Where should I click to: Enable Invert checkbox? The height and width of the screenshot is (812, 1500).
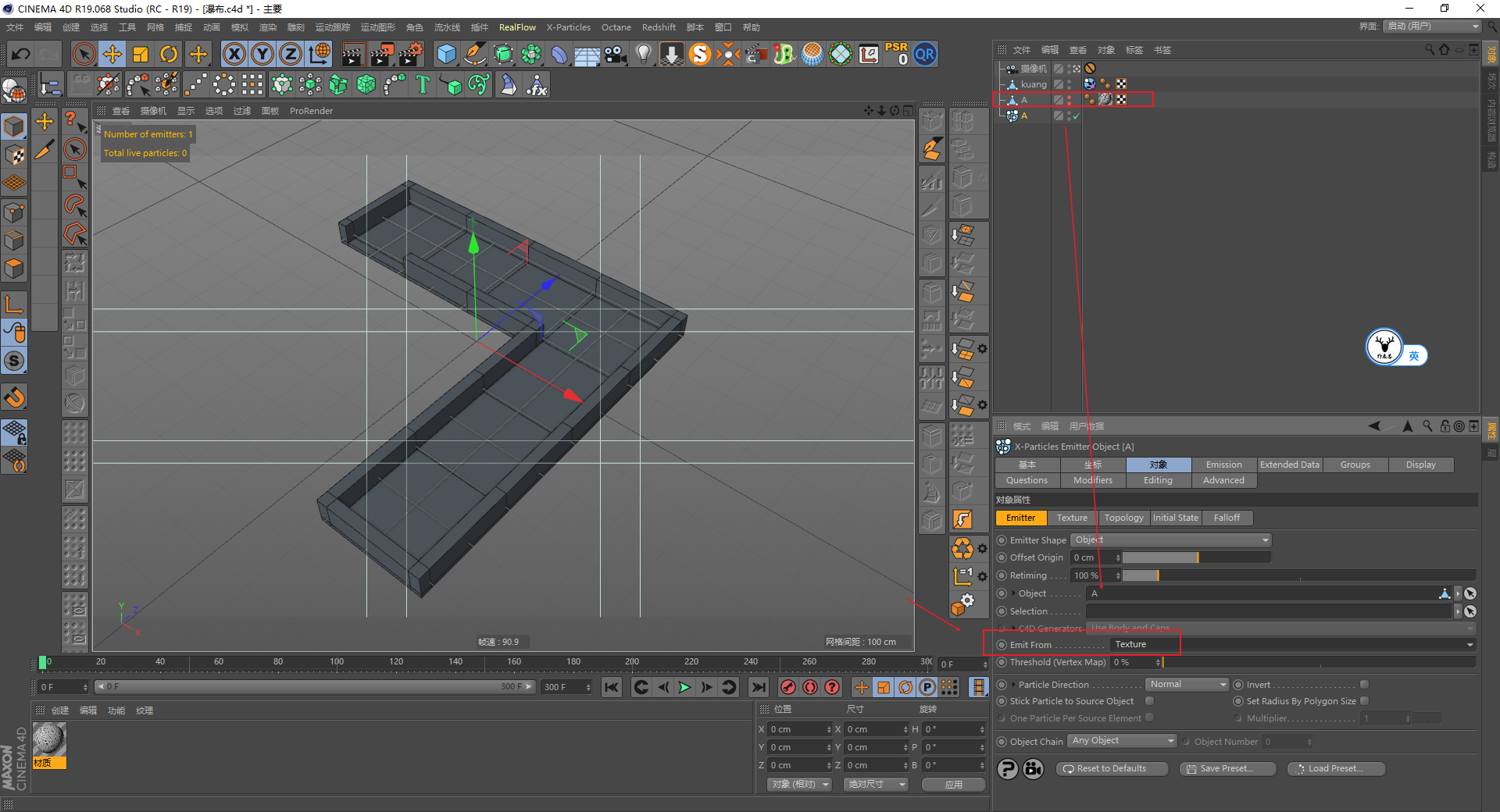(1364, 685)
